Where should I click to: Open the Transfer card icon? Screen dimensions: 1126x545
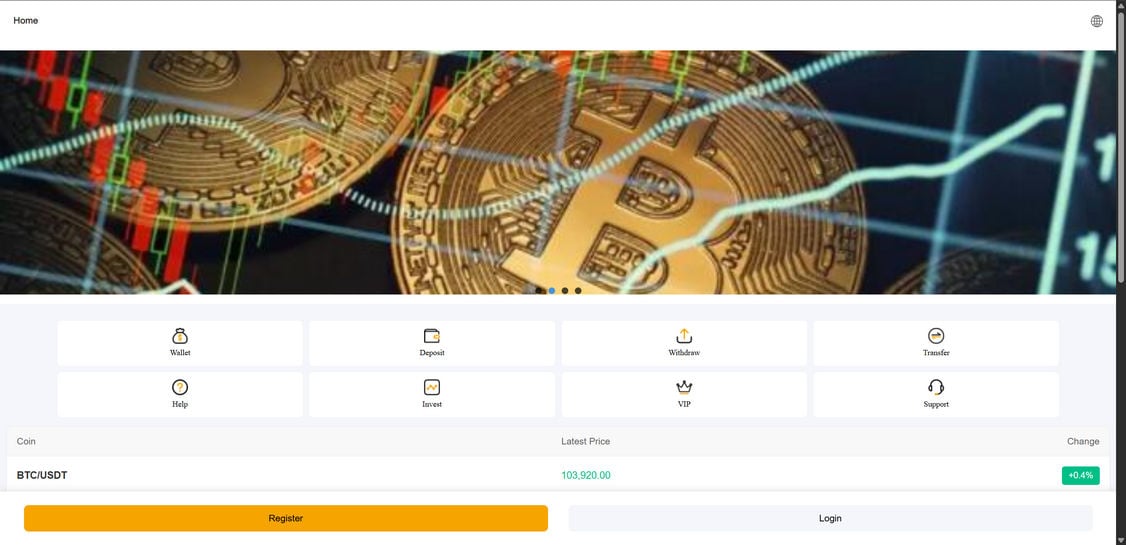point(936,336)
